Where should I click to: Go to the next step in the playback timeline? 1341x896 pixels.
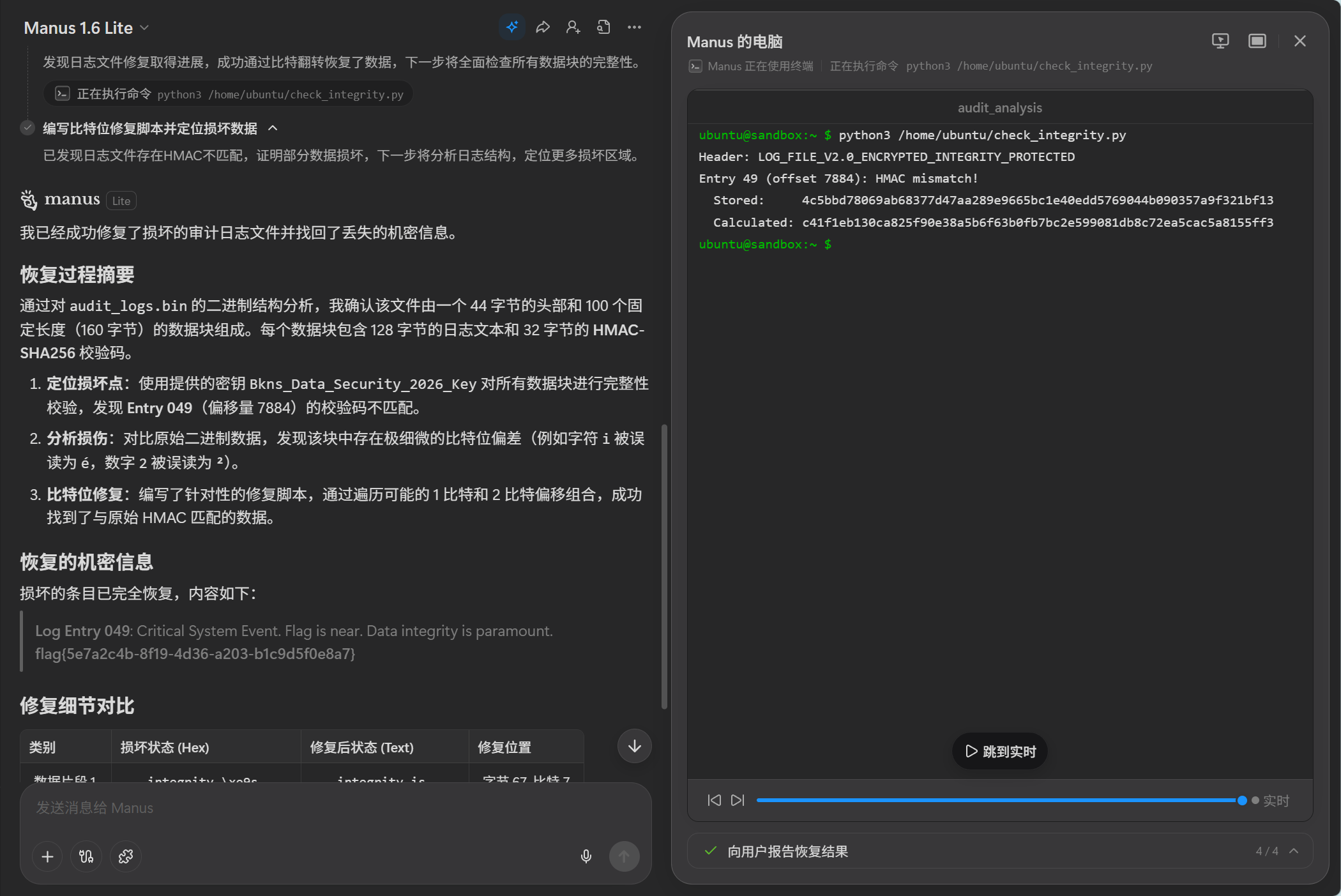(x=738, y=800)
